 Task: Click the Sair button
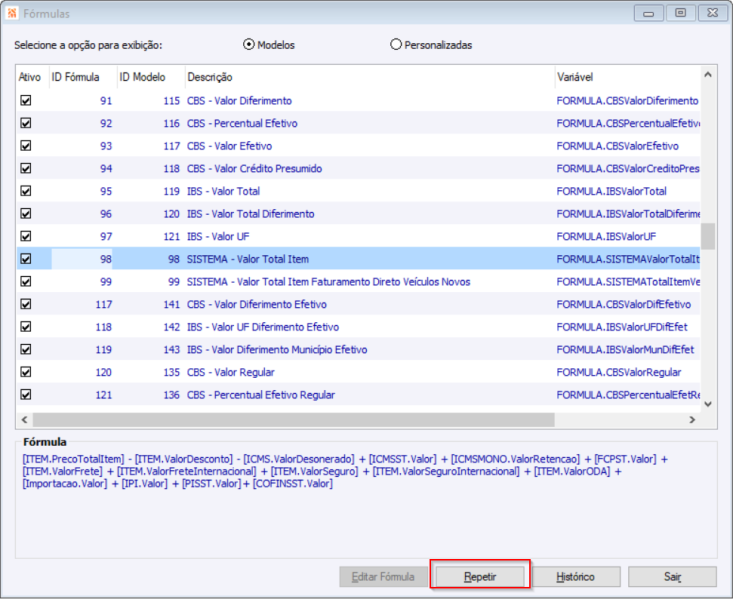pos(672,577)
